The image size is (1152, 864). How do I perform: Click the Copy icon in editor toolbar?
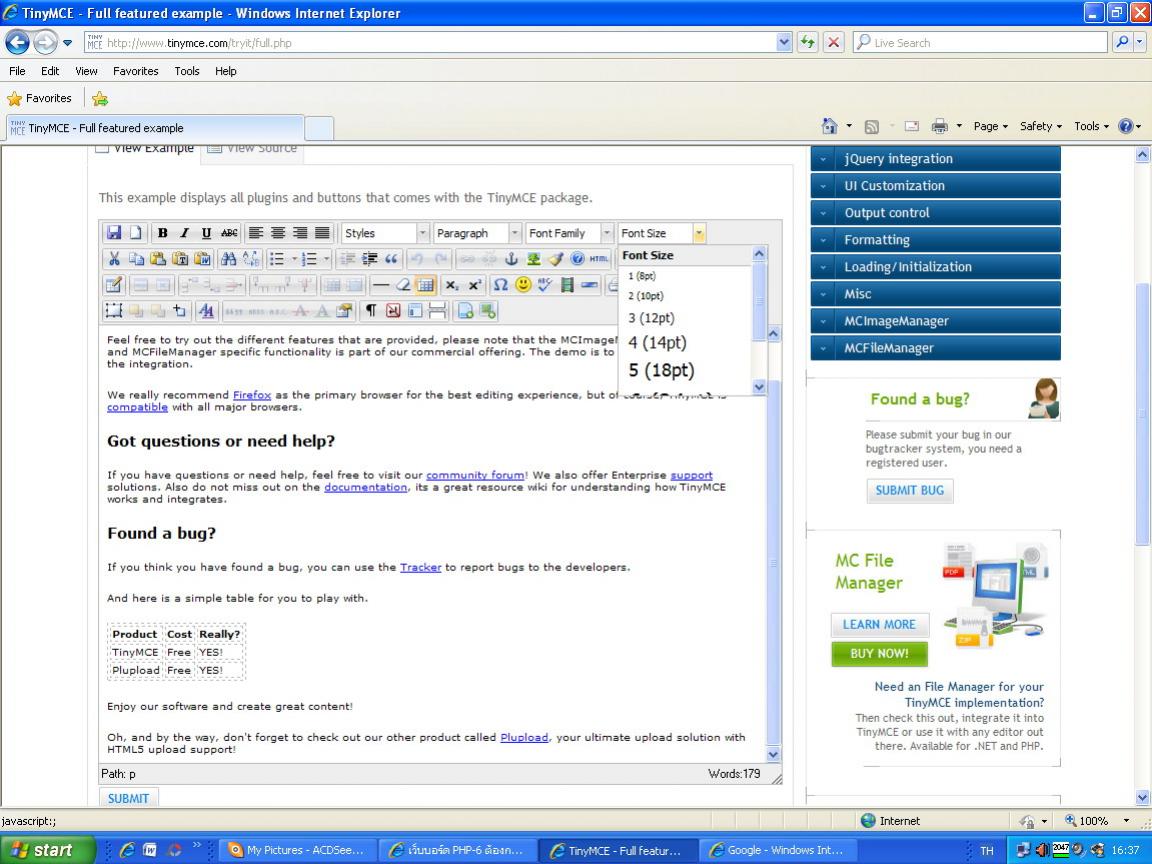click(x=137, y=259)
